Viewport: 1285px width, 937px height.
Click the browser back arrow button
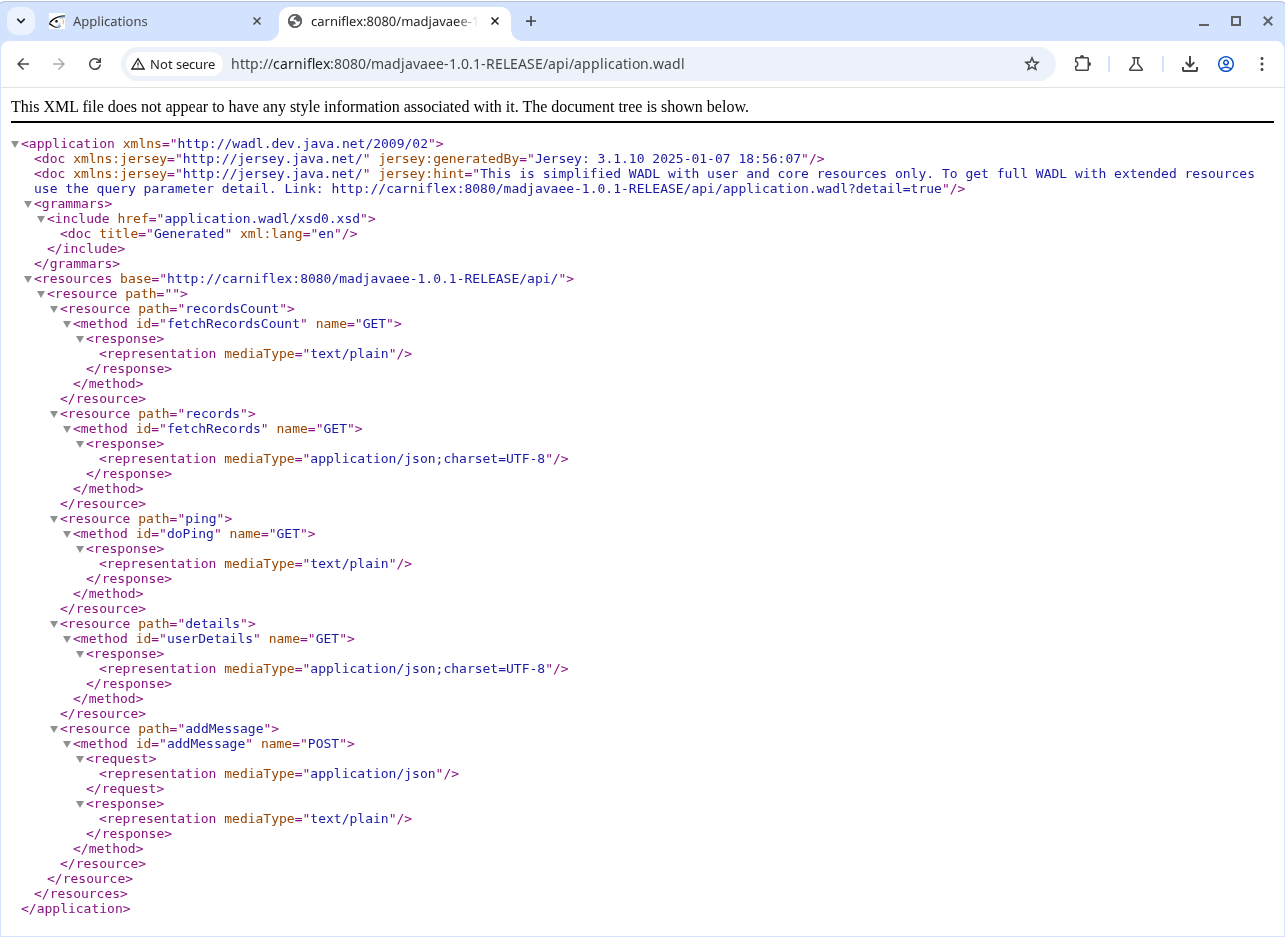click(x=23, y=64)
